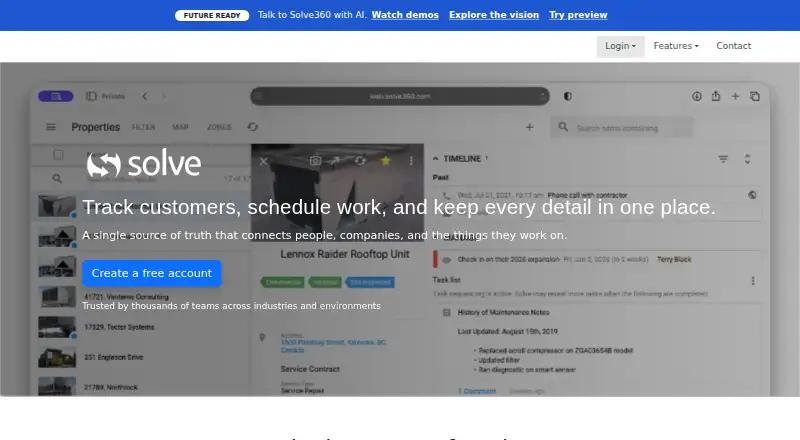This screenshot has height=440, width=800.
Task: Open the Login dropdown menu
Action: point(620,46)
